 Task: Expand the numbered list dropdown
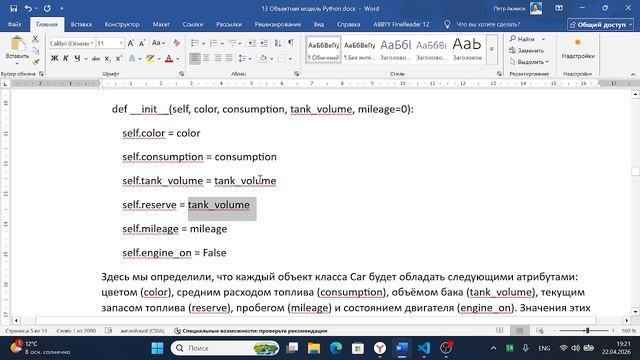tap(222, 43)
